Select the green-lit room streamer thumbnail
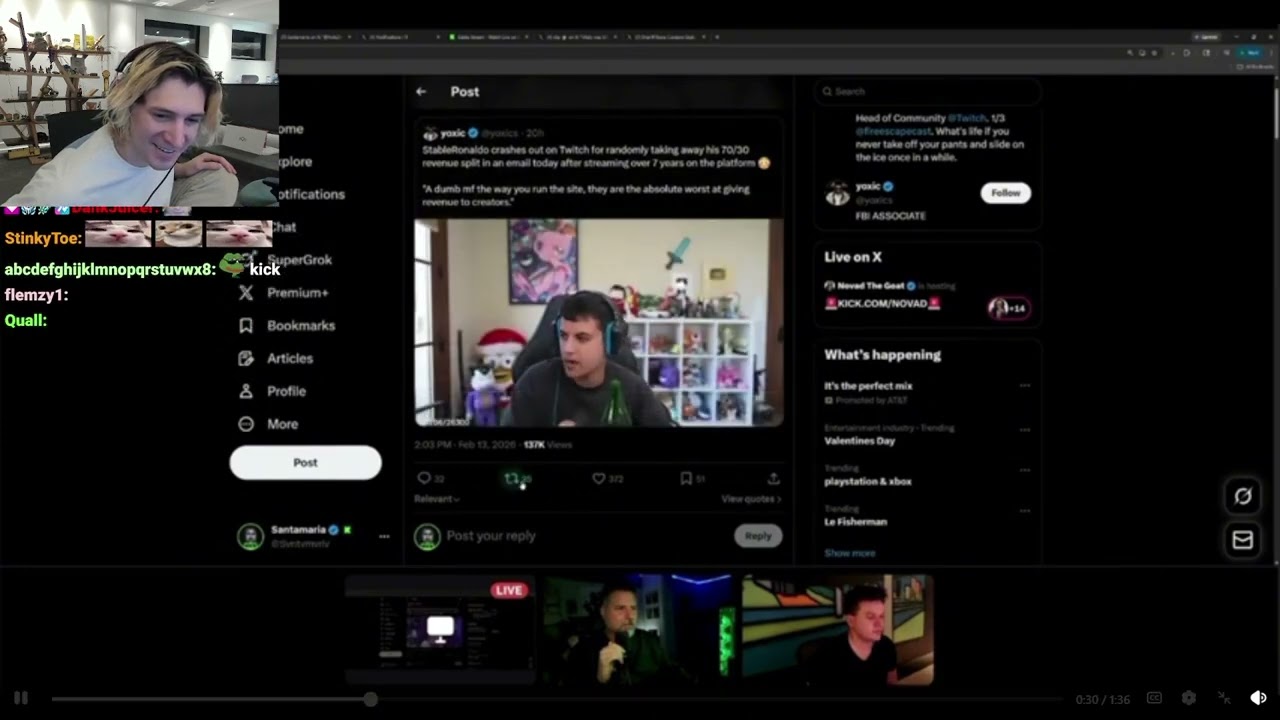1280x720 pixels. point(639,629)
